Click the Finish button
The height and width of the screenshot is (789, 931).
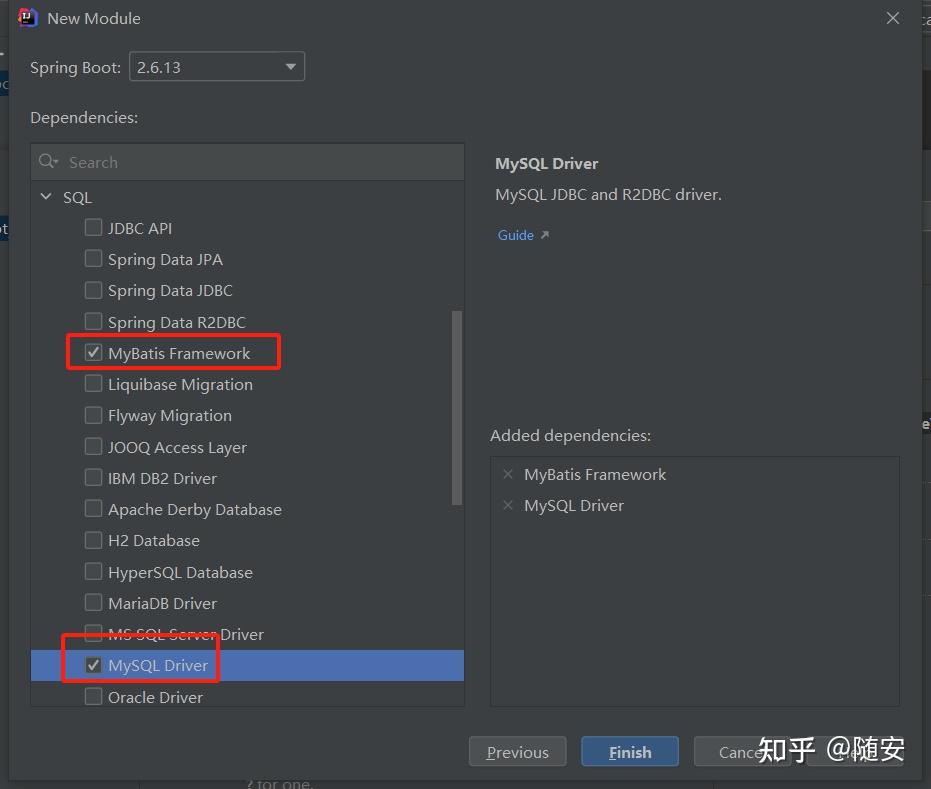(629, 751)
